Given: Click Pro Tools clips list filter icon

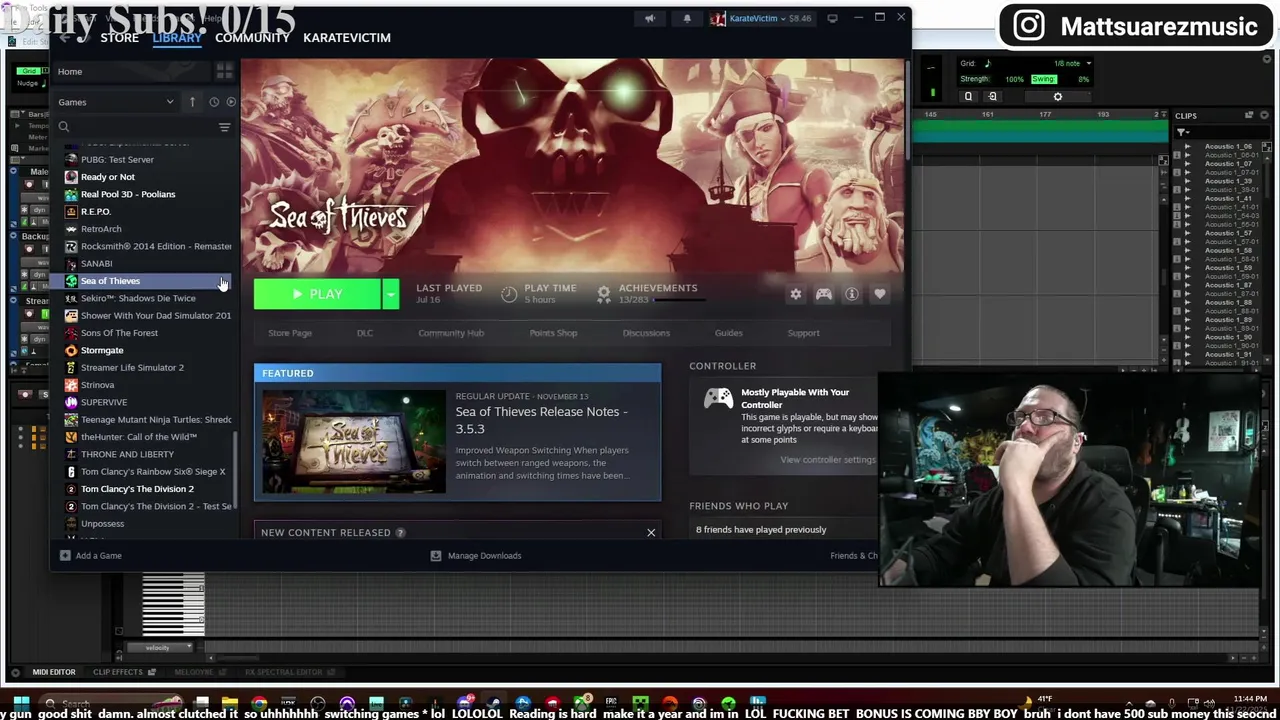Looking at the screenshot, I should click(x=1182, y=132).
